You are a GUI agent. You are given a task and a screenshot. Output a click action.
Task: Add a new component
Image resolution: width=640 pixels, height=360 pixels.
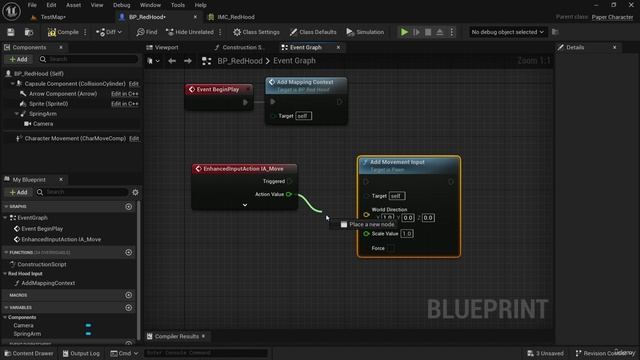tap(18, 59)
